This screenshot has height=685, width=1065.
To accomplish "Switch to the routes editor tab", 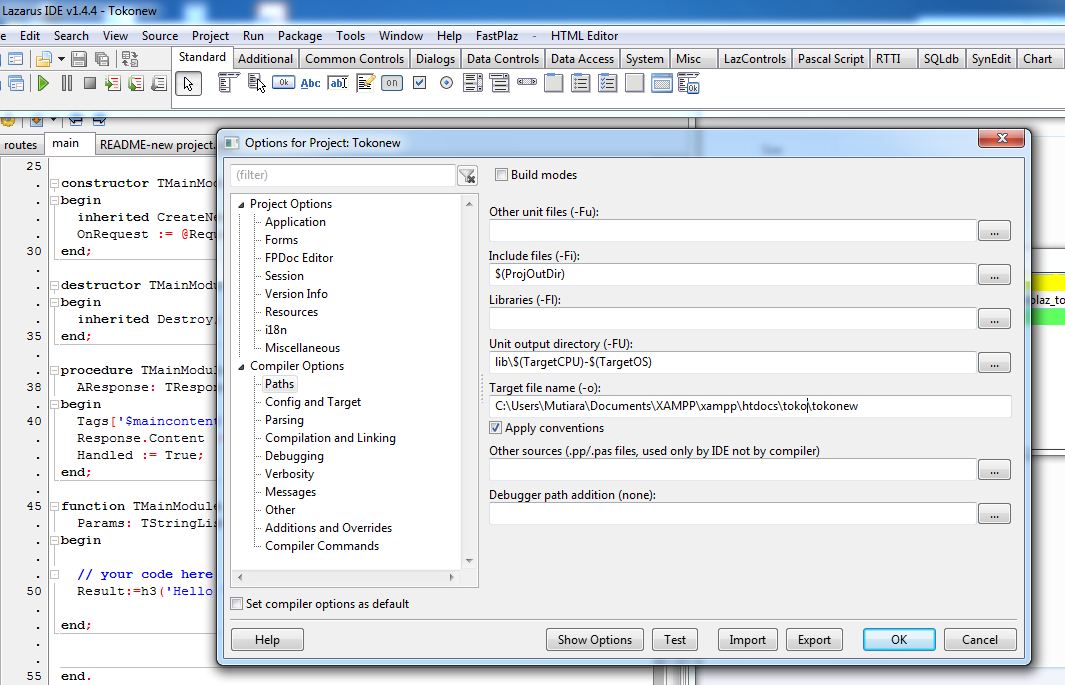I will [x=20, y=145].
